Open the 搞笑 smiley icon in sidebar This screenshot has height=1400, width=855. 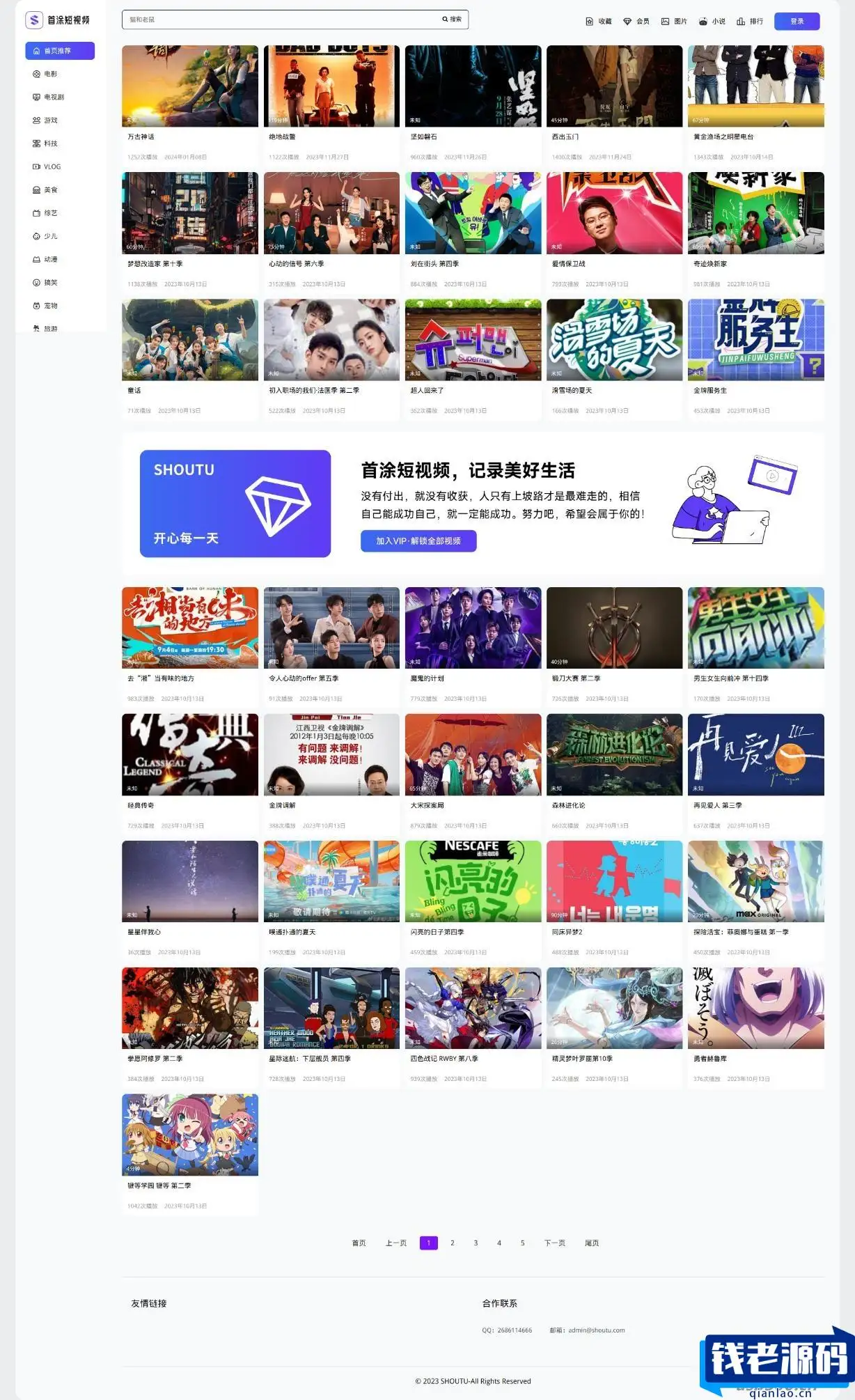click(36, 283)
